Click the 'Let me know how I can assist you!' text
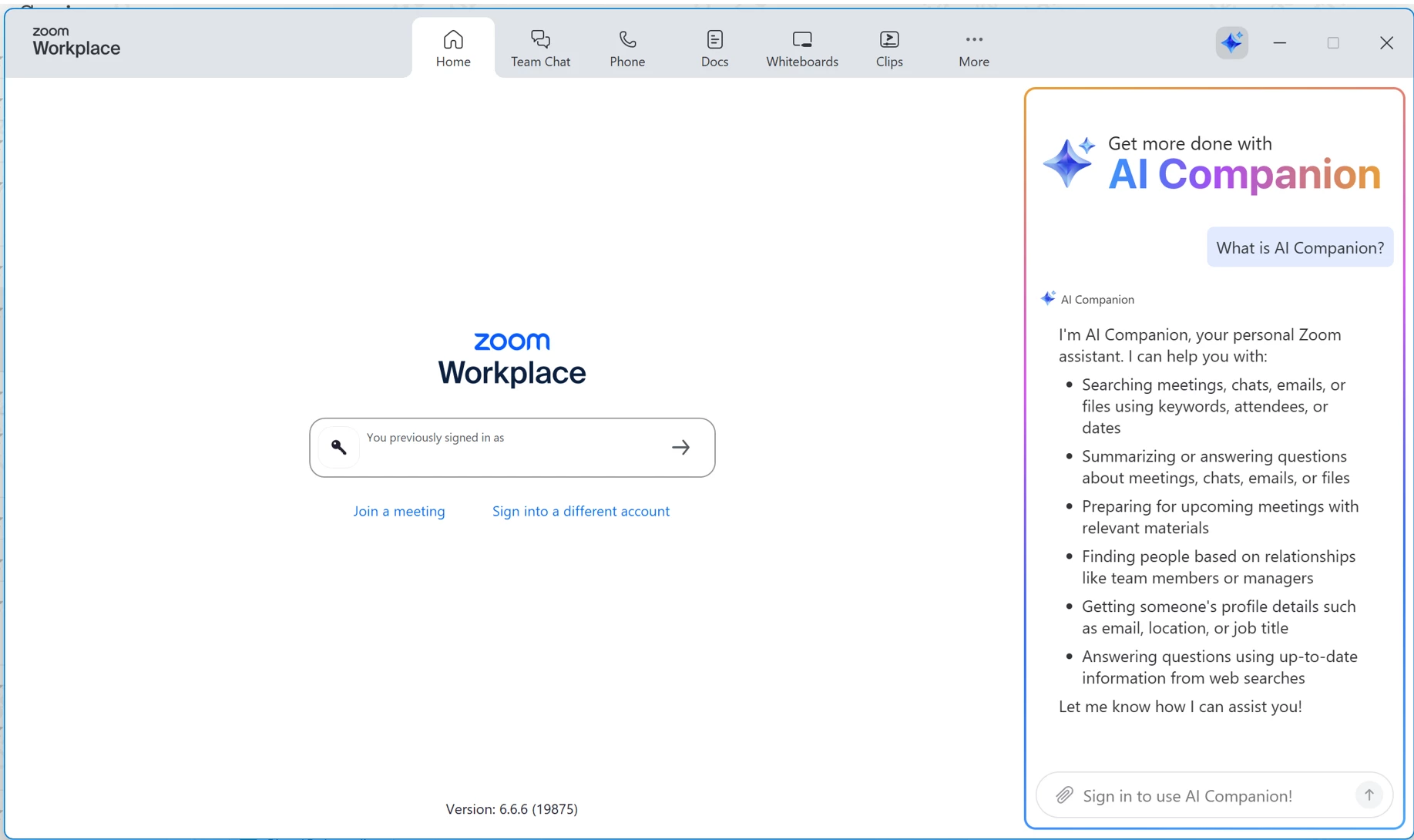Viewport: 1414px width, 840px height. point(1181,706)
